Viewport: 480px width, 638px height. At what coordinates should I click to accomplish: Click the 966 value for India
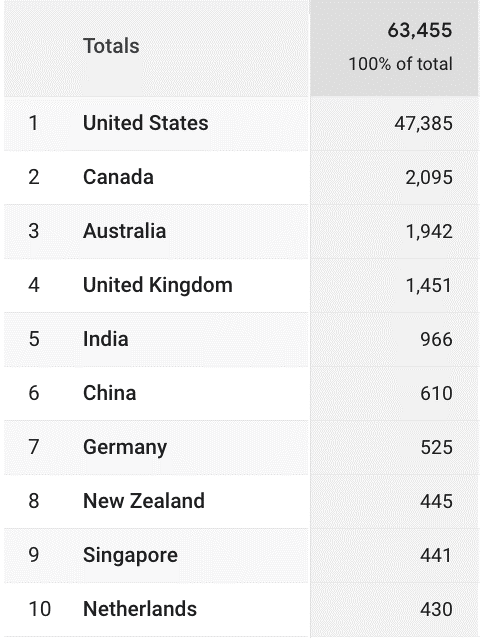tap(436, 340)
